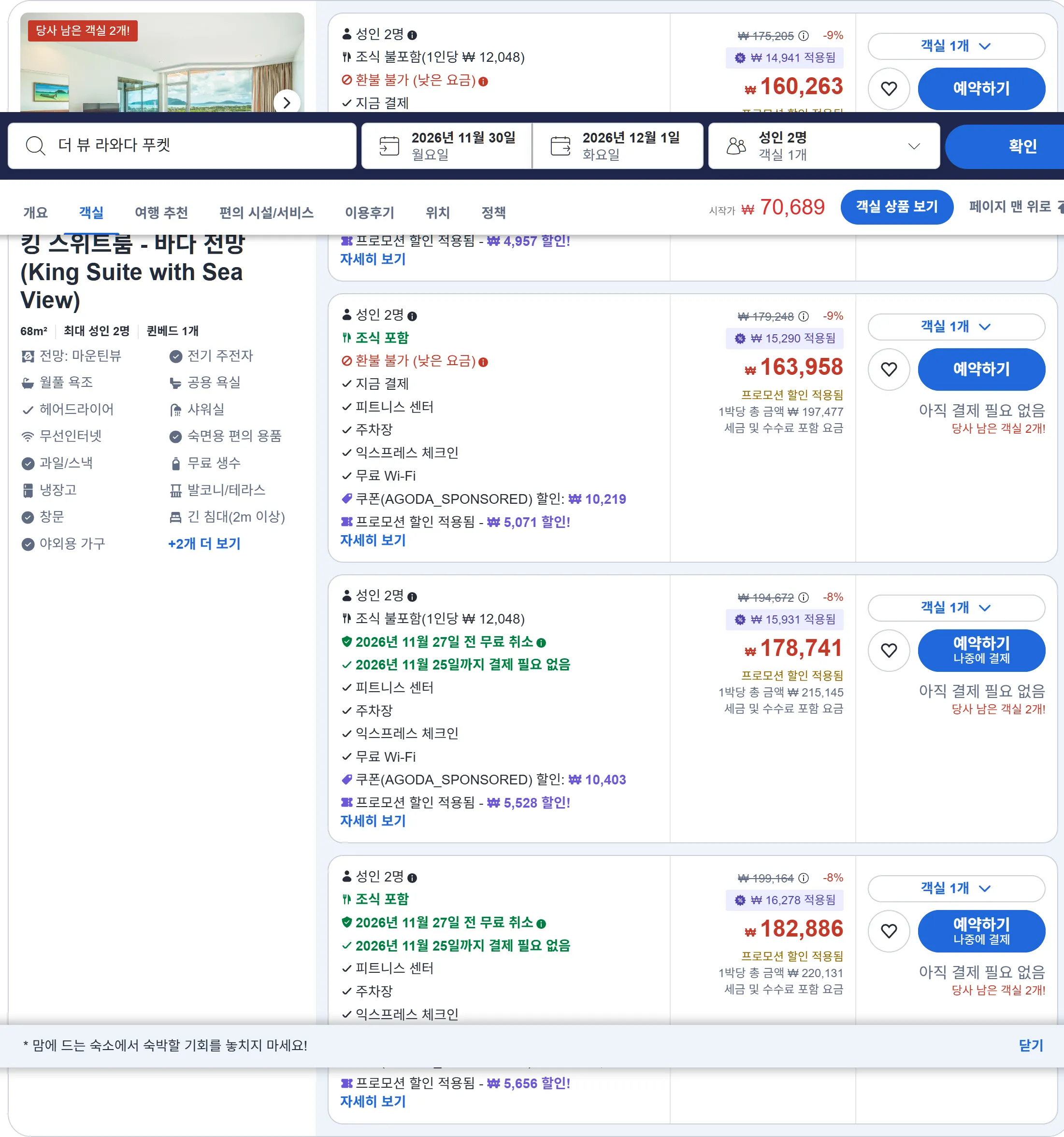Click the hotel name search field
The height and width of the screenshot is (1137, 1064).
182,146
